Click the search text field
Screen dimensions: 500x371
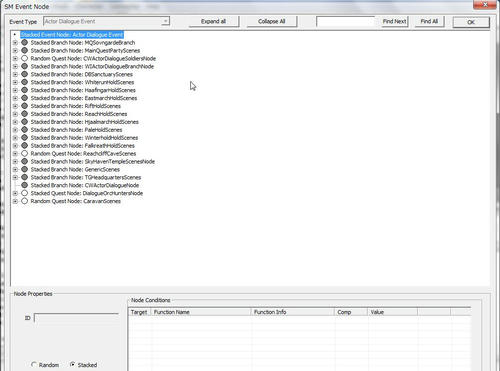[x=346, y=22]
